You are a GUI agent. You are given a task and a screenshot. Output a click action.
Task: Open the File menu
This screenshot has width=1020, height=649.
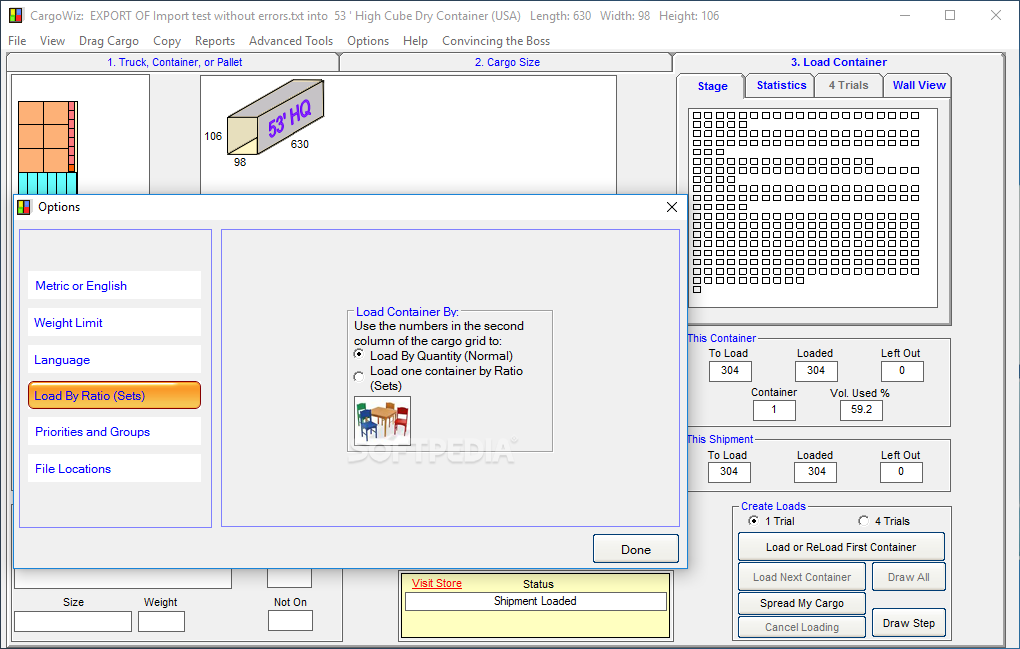tap(17, 41)
